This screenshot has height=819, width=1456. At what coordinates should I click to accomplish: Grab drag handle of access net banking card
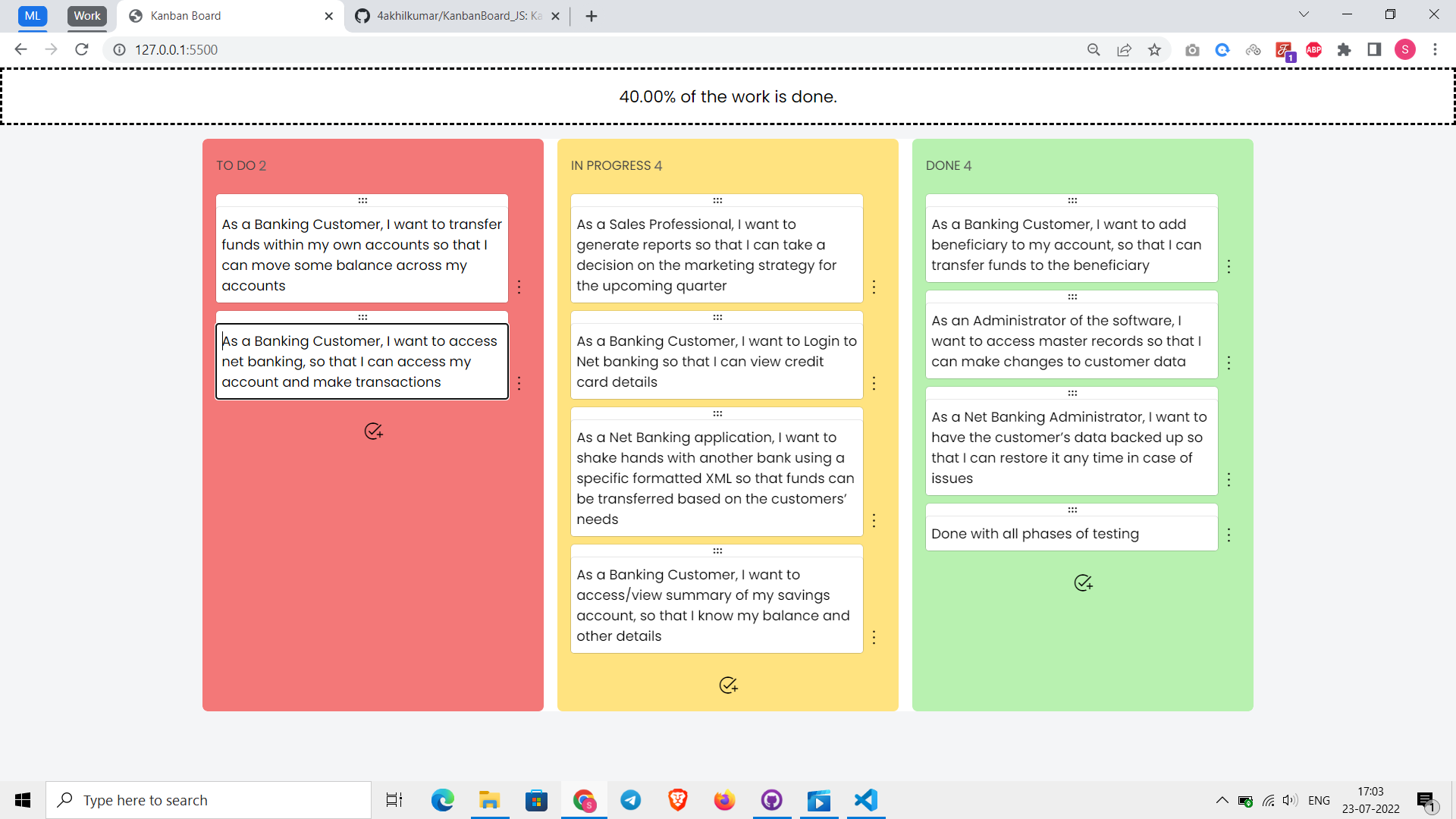pos(362,318)
